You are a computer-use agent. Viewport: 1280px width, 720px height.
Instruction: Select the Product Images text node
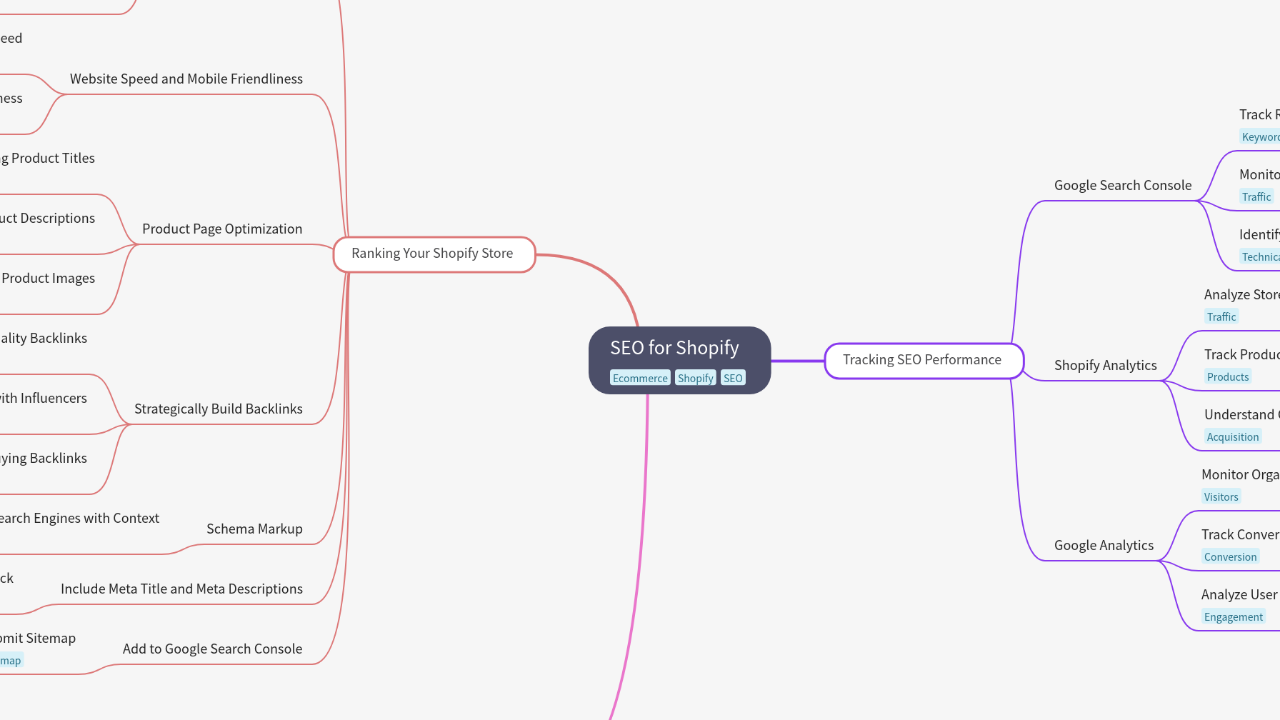[48, 278]
